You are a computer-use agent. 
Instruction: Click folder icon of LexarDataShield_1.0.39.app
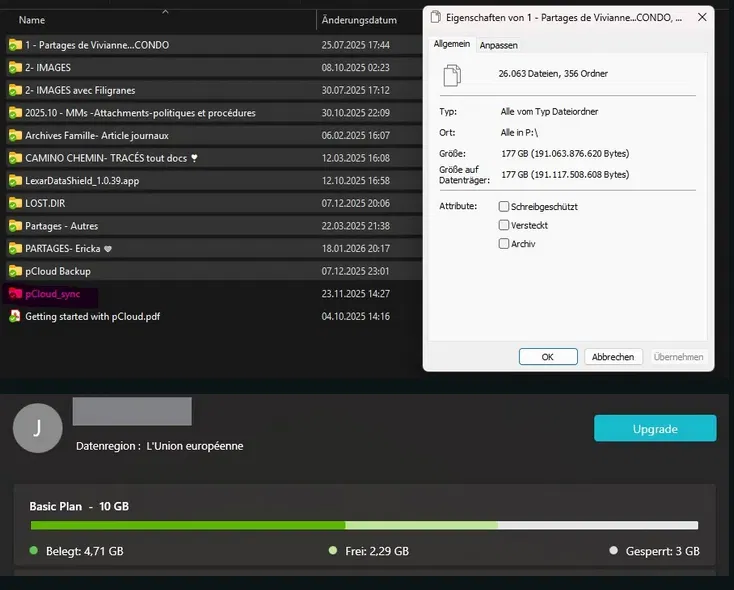click(15, 180)
